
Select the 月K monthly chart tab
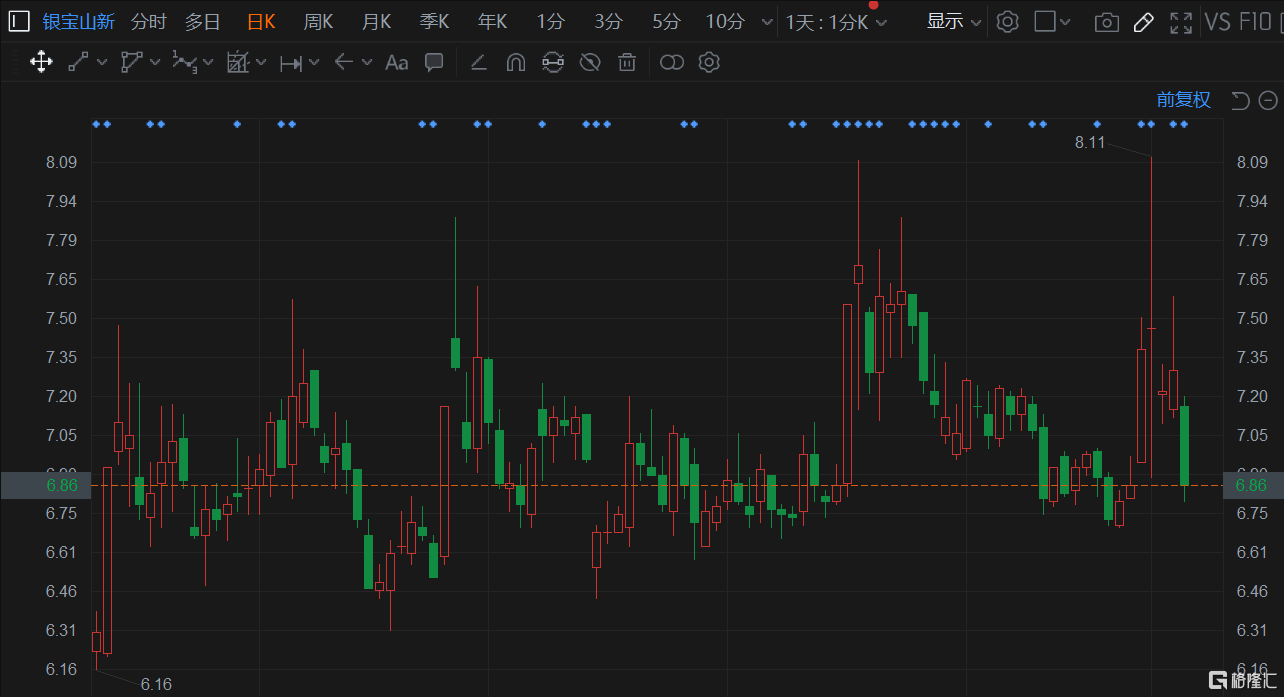[x=376, y=22]
